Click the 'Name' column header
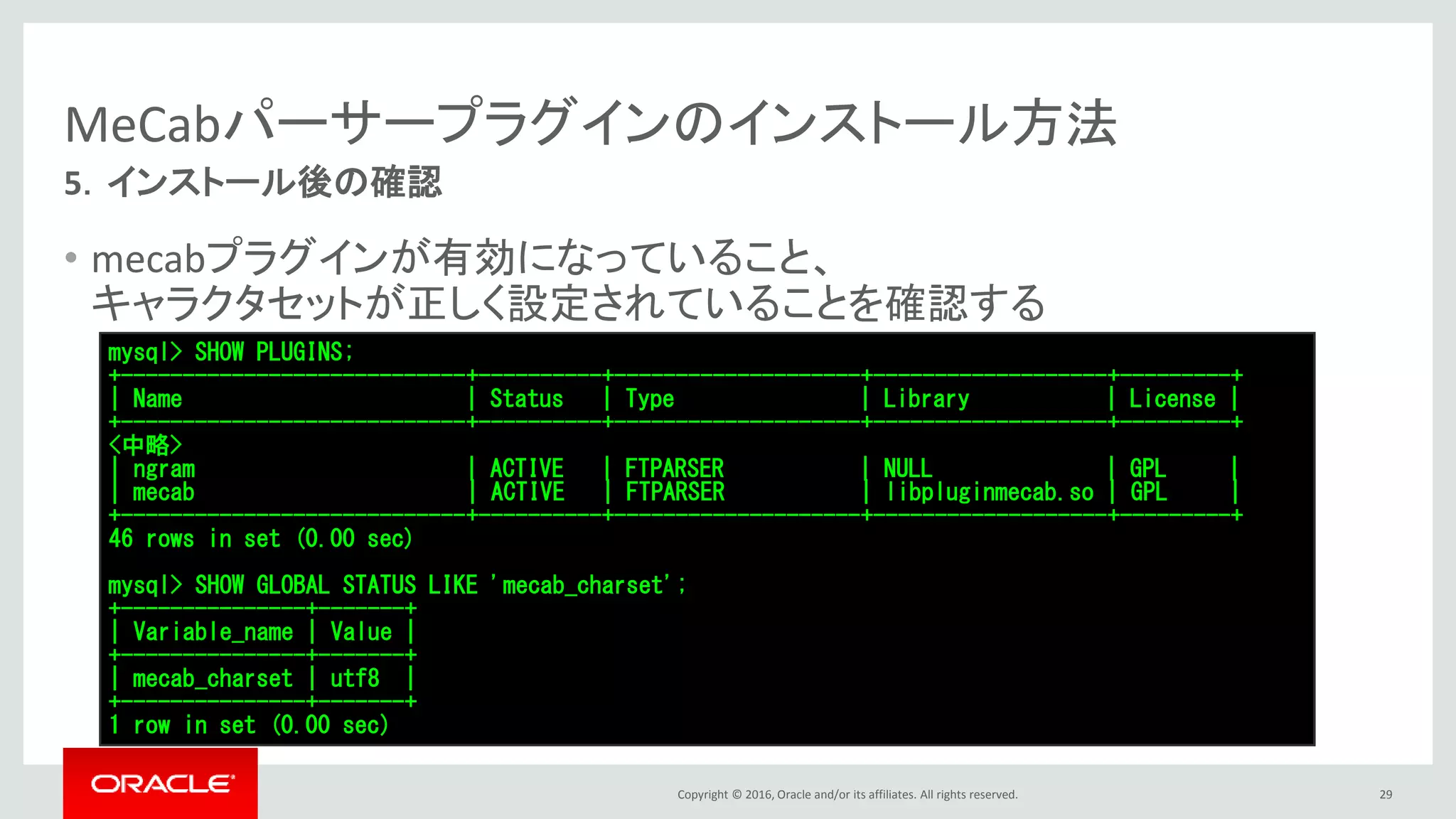1456x819 pixels. 157,399
